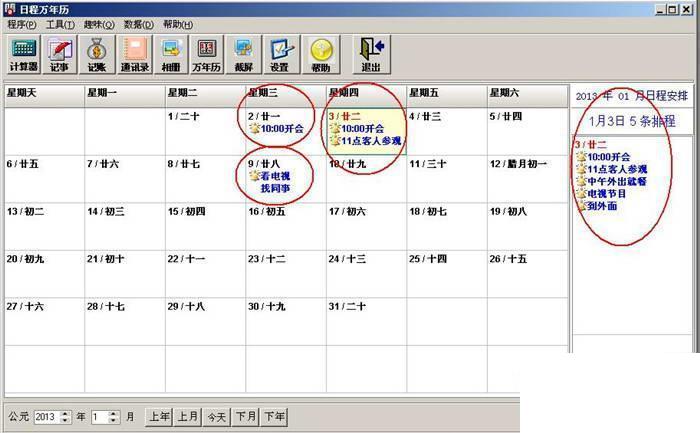Open the 通讯录 address book
Screen dimensions: 700x433
134,54
